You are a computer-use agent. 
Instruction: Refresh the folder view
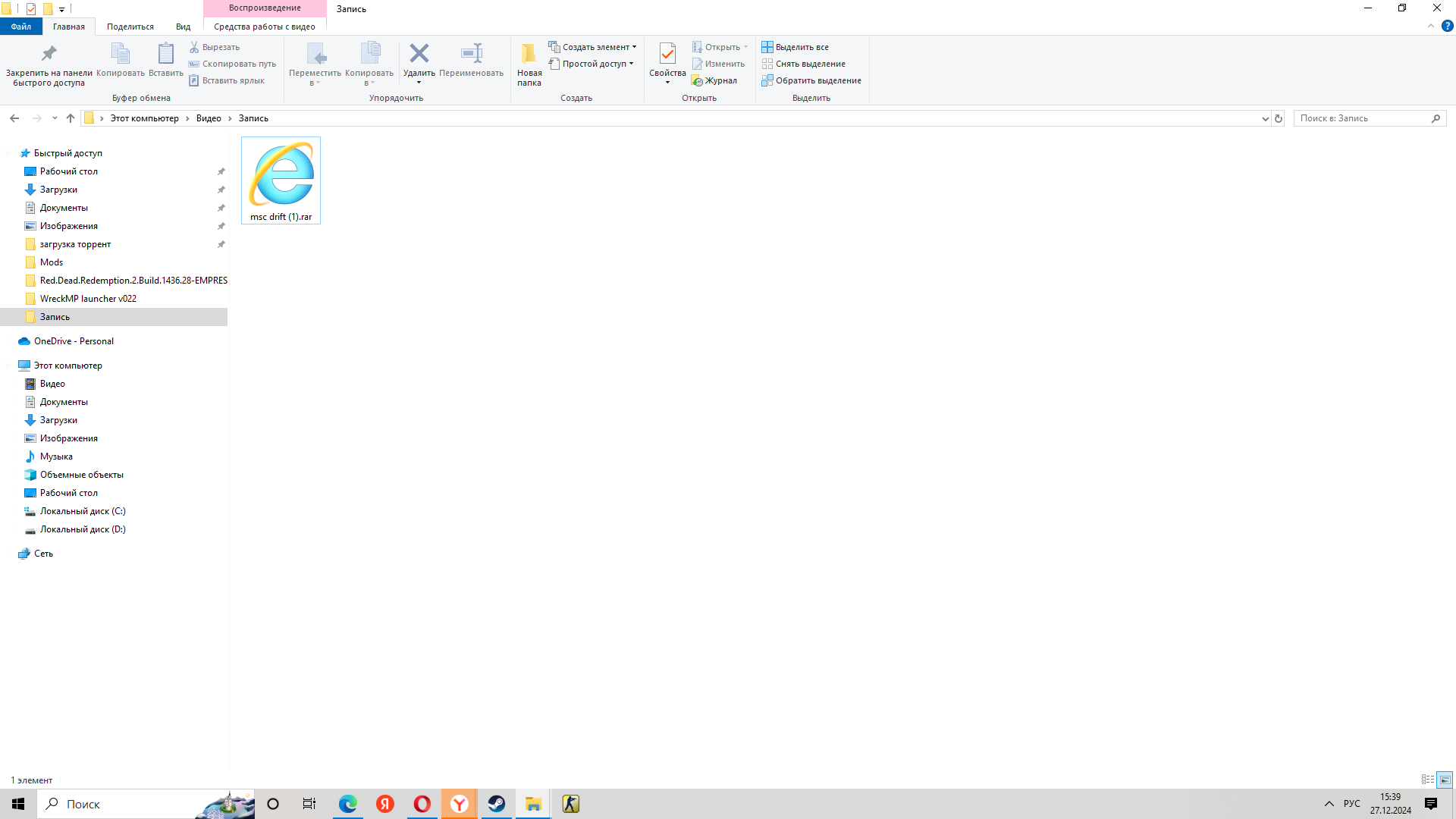point(1279,118)
